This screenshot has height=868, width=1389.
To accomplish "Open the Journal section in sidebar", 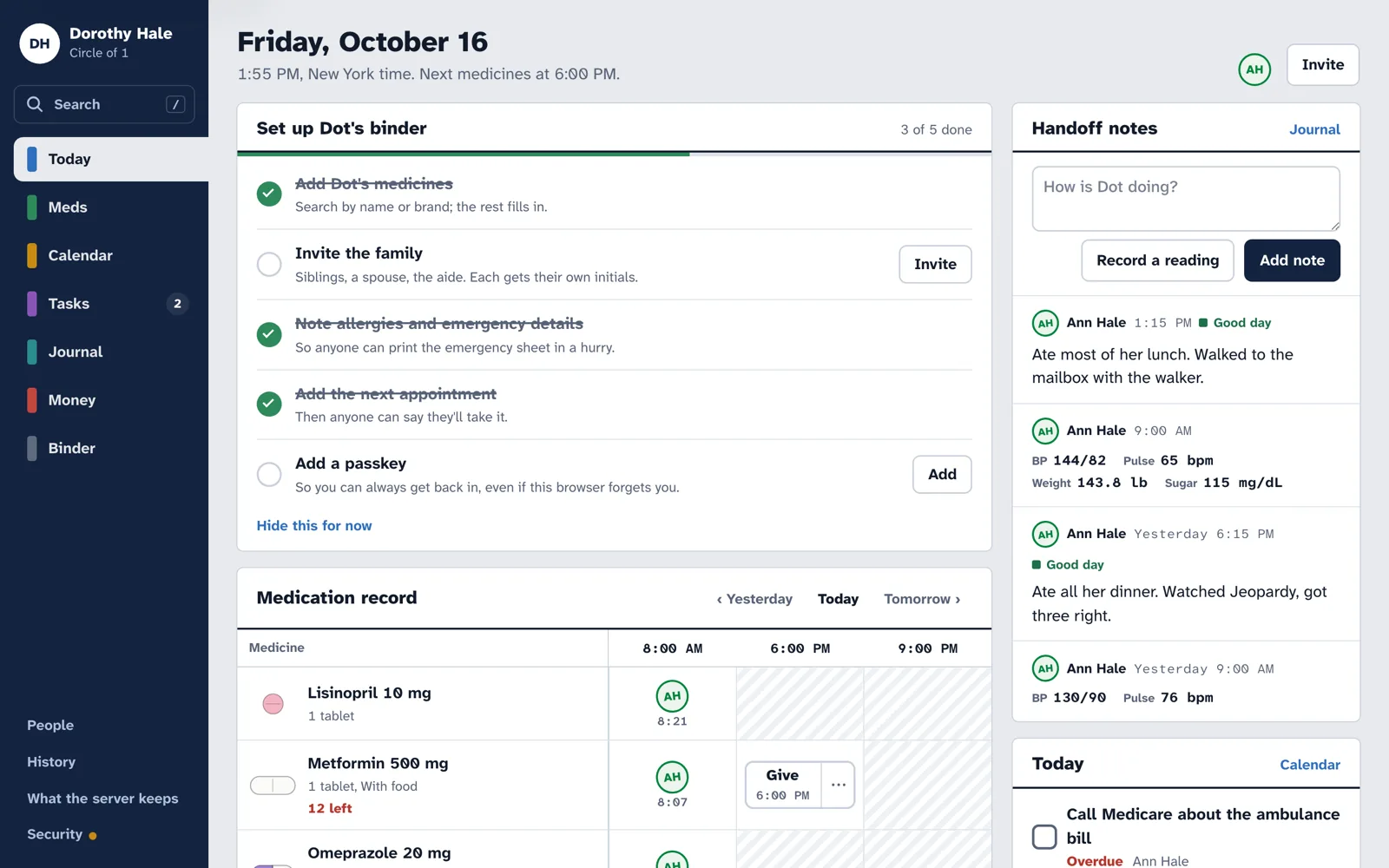I will [111, 352].
